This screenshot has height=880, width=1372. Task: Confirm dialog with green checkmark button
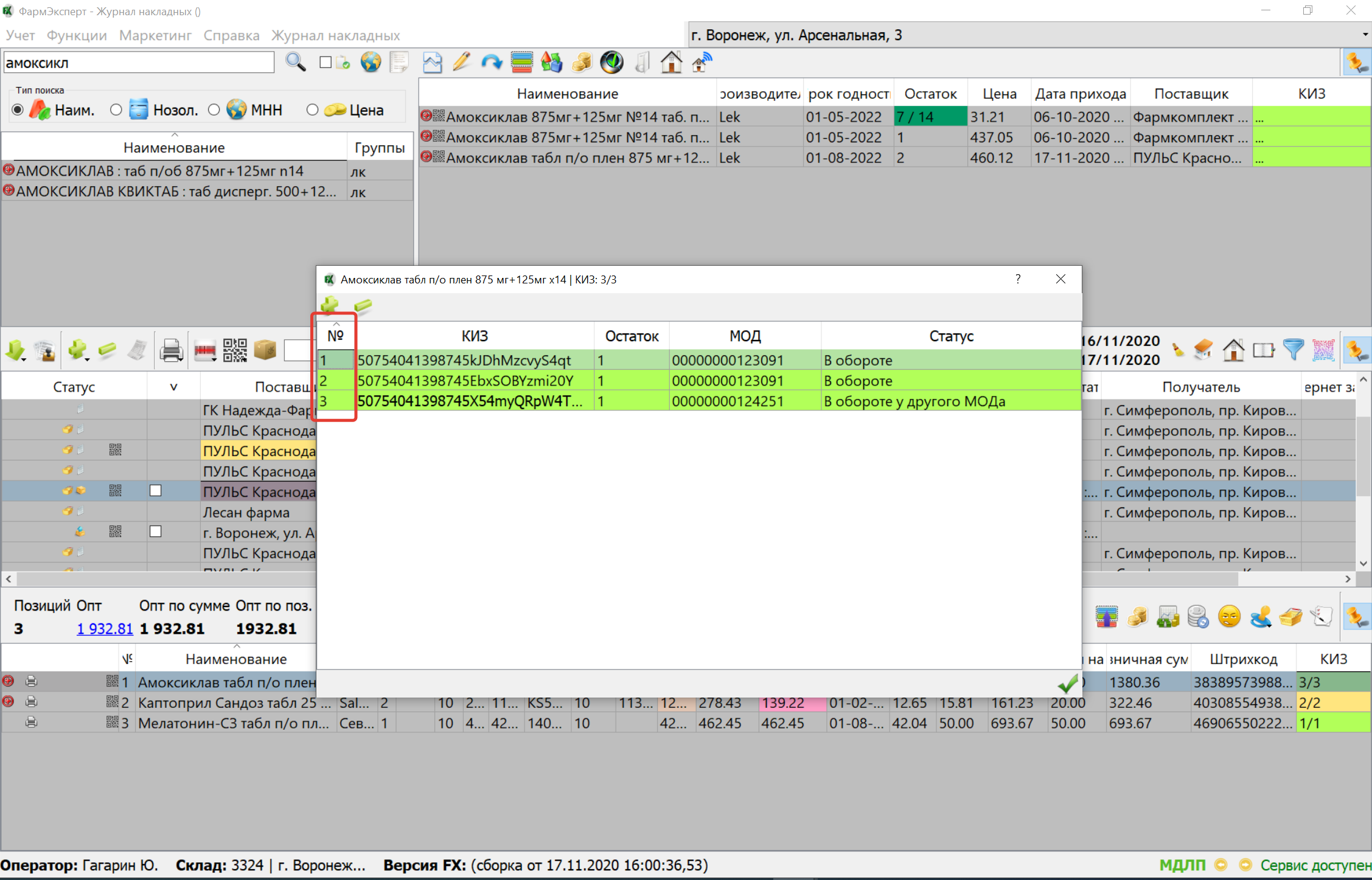[x=1067, y=684]
